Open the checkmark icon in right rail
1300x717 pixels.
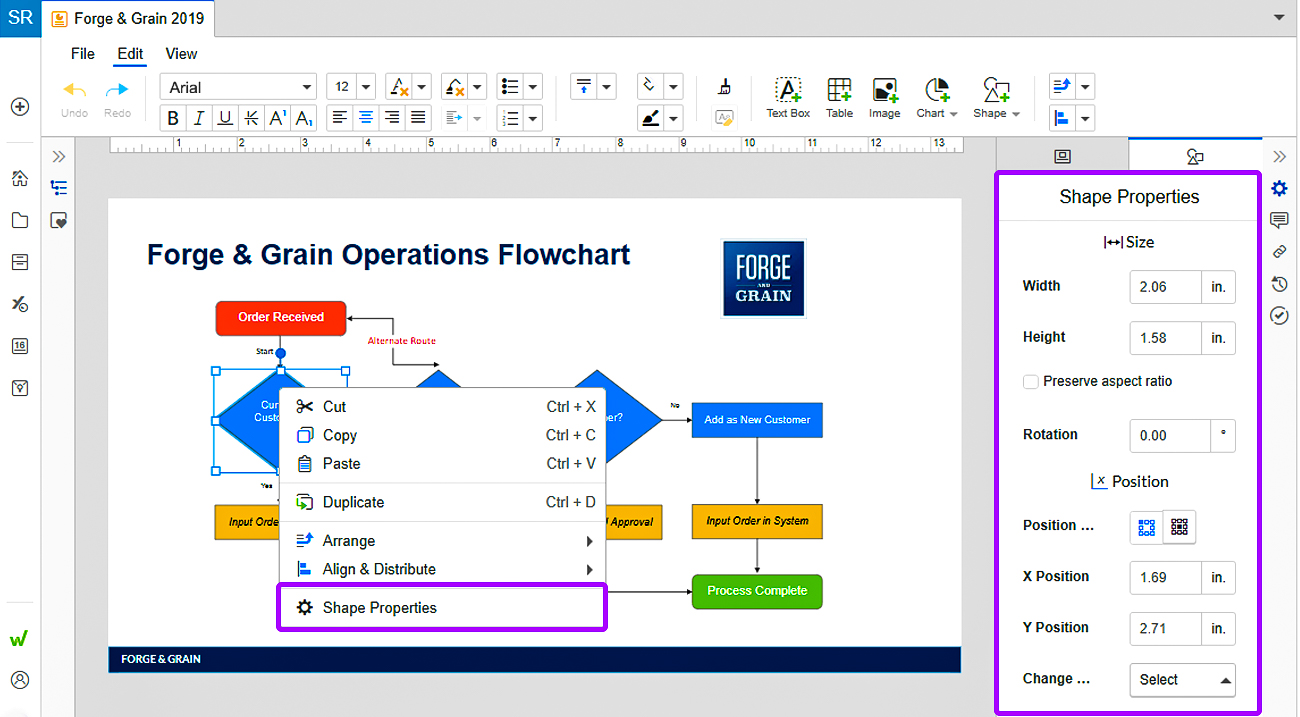(x=1279, y=316)
